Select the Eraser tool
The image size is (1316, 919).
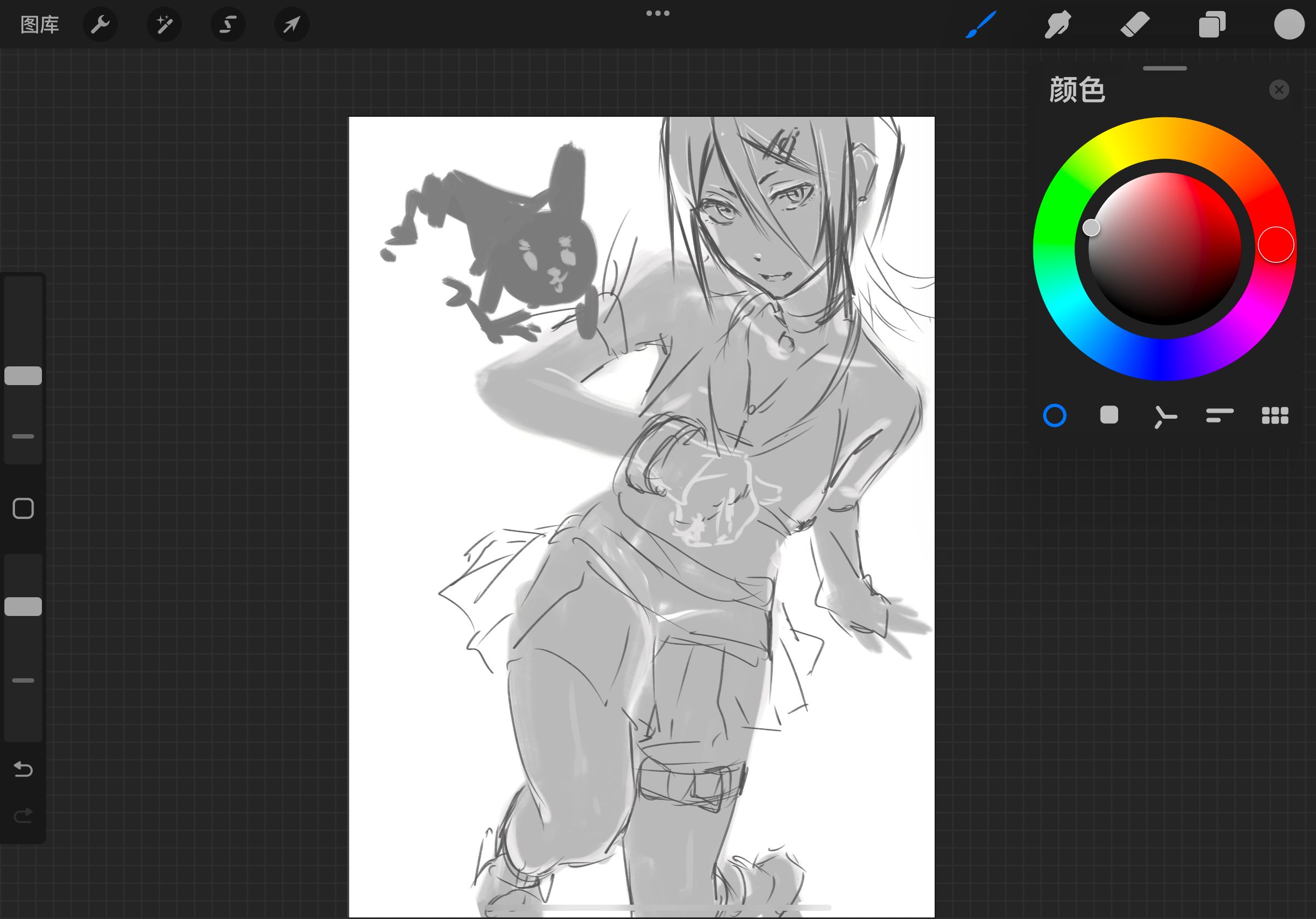pos(1135,25)
